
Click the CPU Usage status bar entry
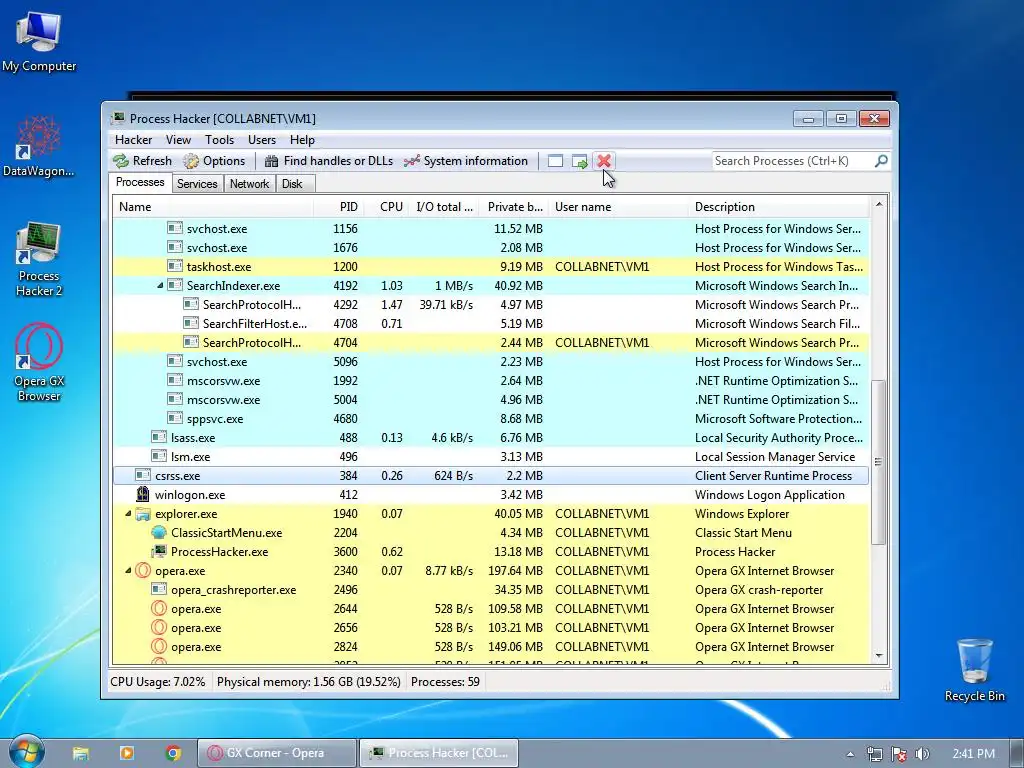(157, 682)
